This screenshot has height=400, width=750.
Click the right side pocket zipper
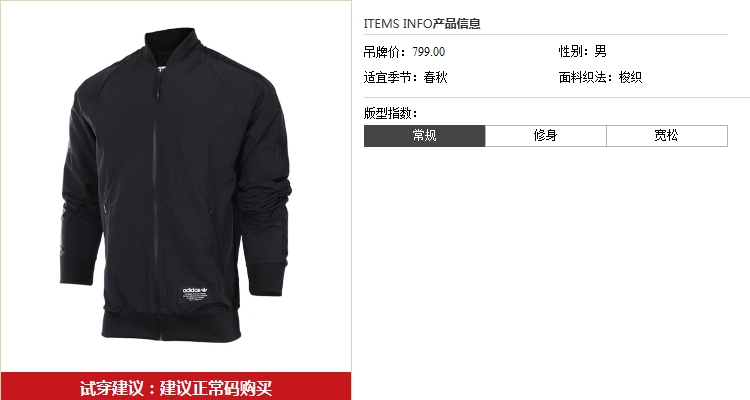210,208
